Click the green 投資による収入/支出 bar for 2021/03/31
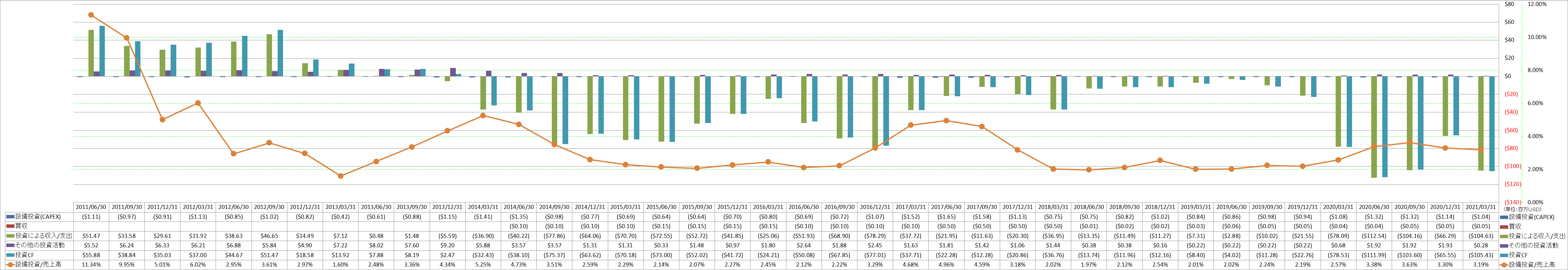Viewport: 1568px width, 270px height. coord(1481,123)
